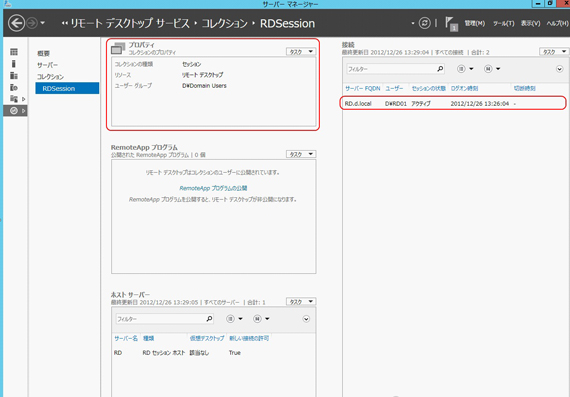Expand the connections filter criteria chevron
Image resolution: width=570 pixels, height=397 pixels.
(x=559, y=69)
